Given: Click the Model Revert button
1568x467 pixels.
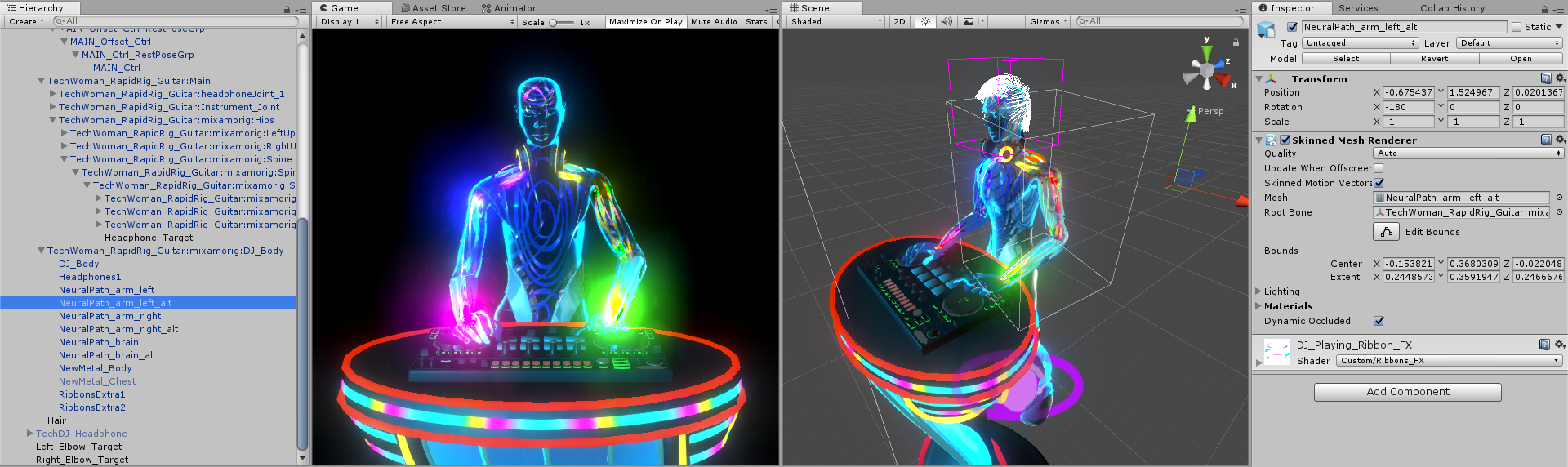Looking at the screenshot, I should pyautogui.click(x=1434, y=59).
